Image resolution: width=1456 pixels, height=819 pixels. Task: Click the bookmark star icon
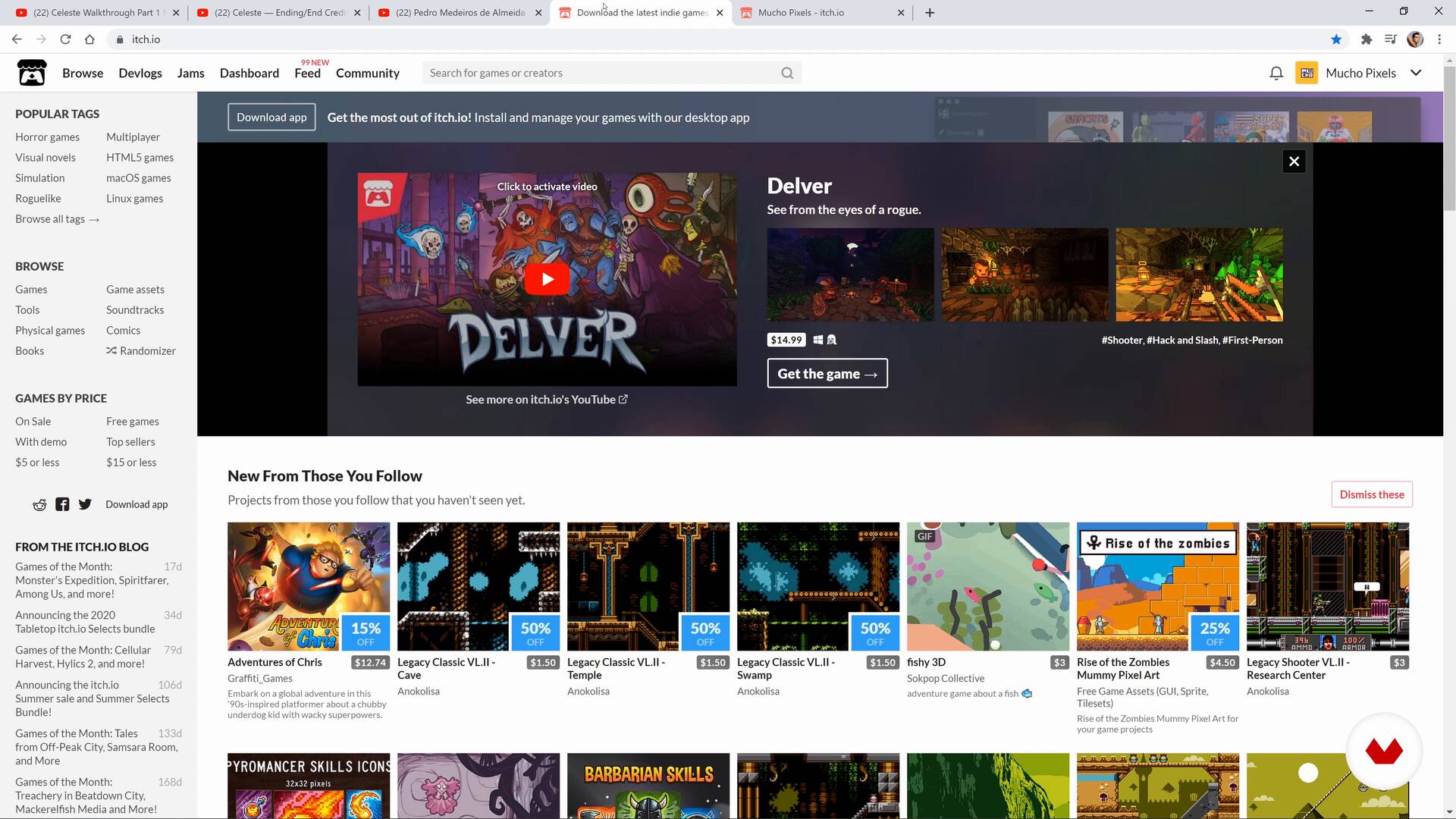1336,39
